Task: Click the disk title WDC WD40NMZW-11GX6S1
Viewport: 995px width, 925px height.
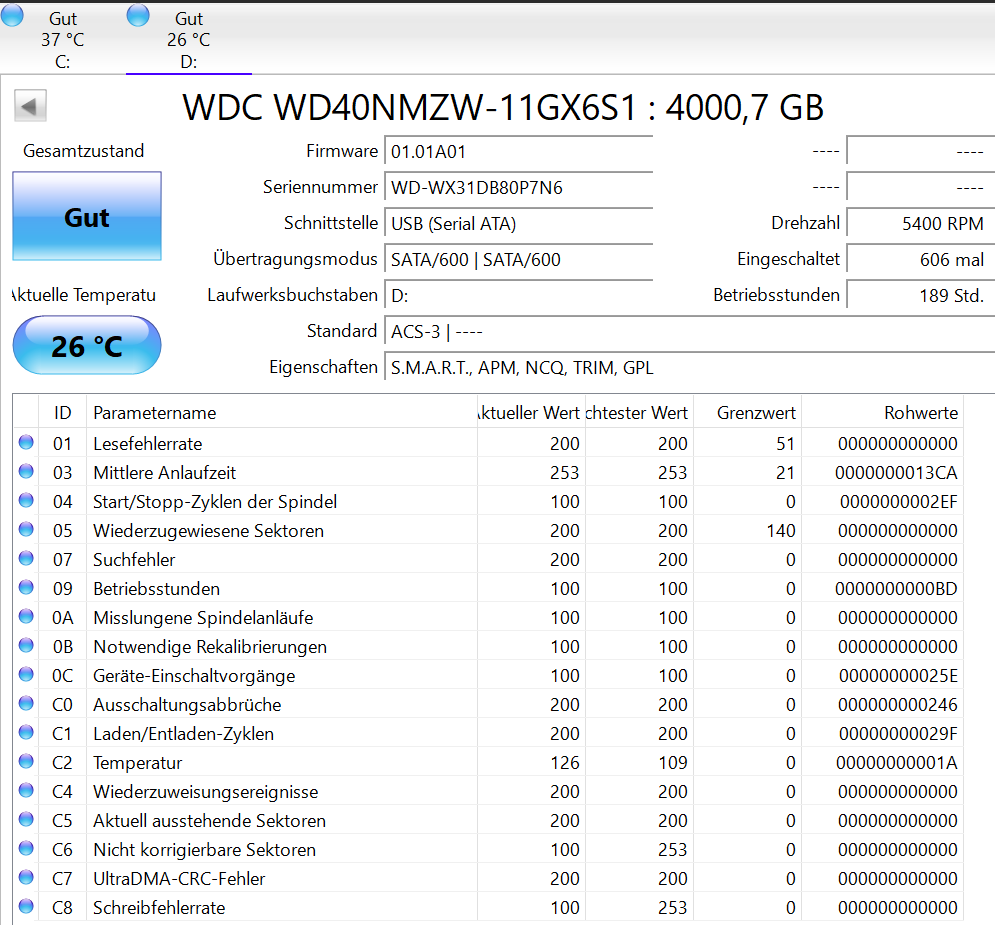Action: coord(409,107)
